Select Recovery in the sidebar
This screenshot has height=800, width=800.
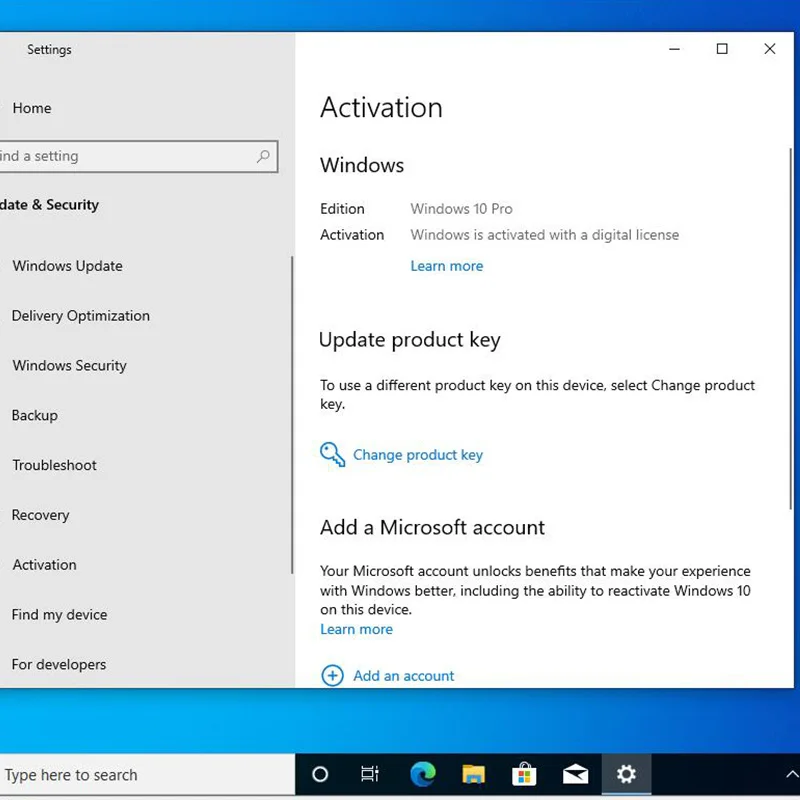tap(41, 515)
